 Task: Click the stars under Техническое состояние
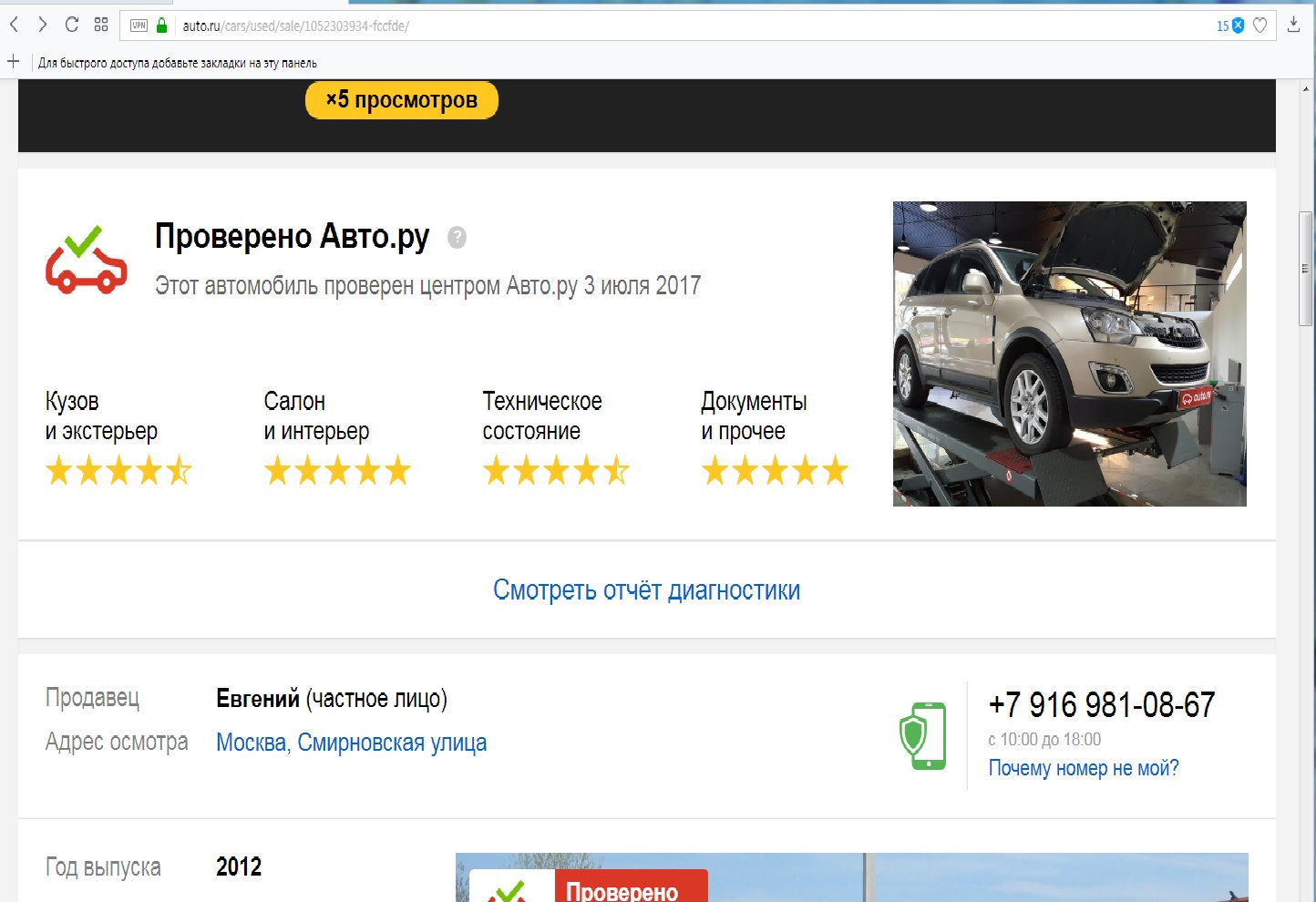click(x=556, y=471)
